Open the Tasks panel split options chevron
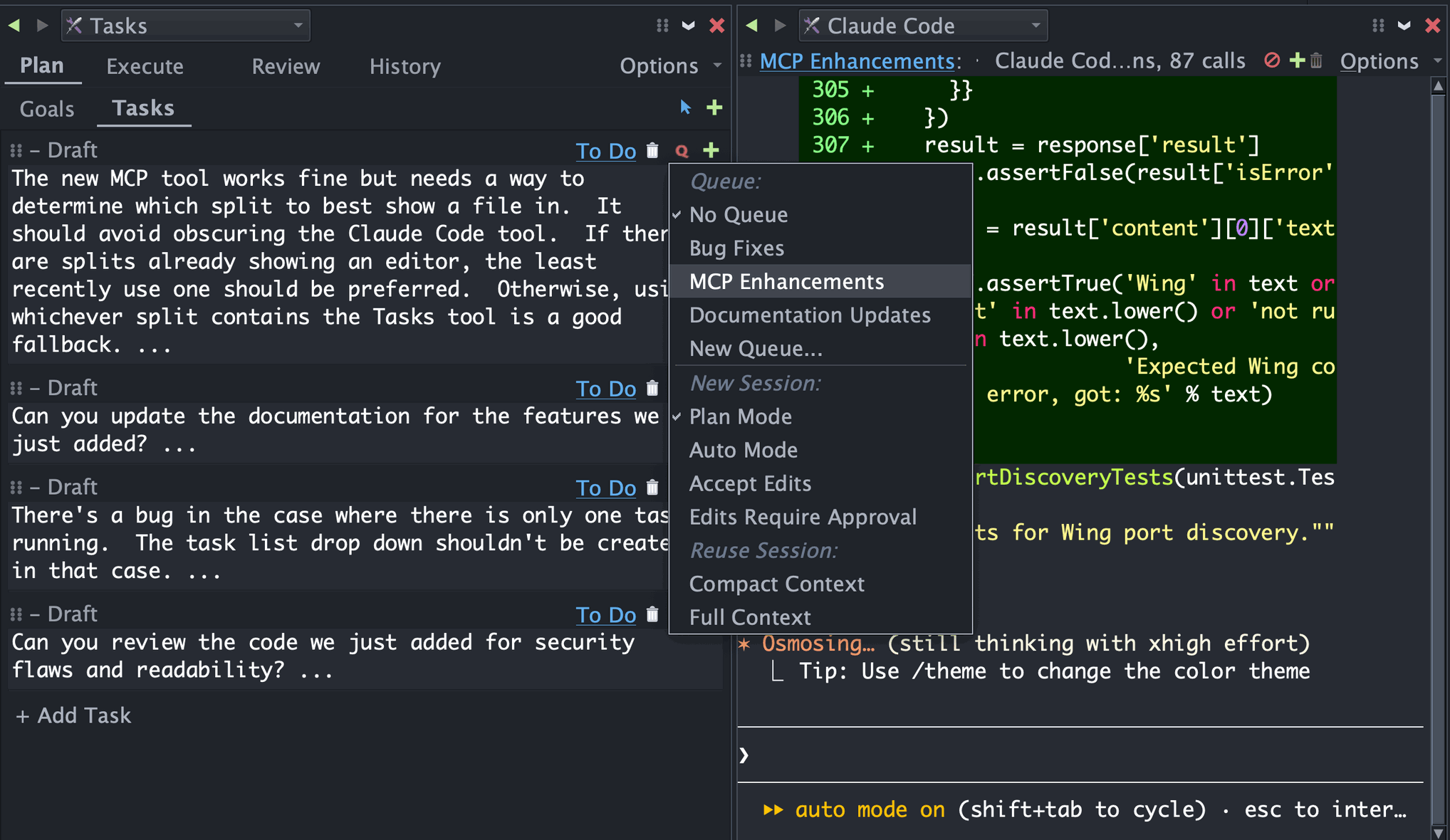 tap(689, 26)
